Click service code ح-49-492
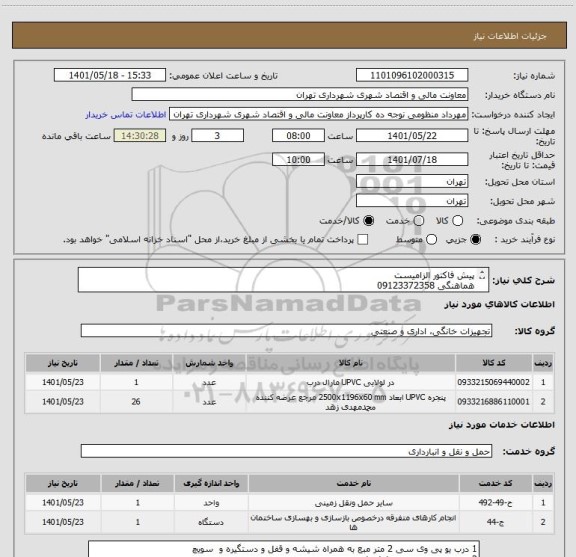 click(x=495, y=502)
